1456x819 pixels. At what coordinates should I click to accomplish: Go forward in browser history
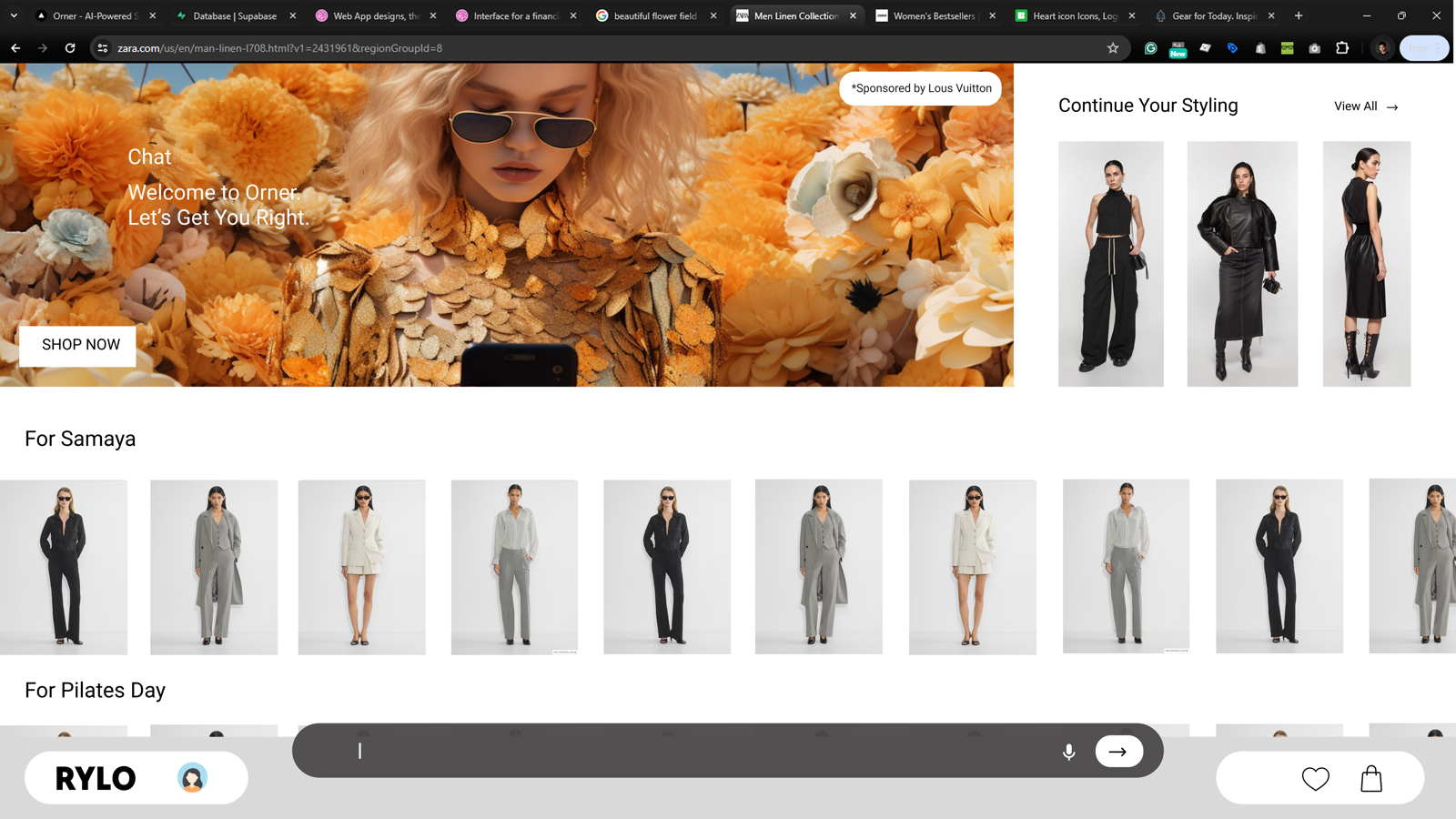[43, 48]
